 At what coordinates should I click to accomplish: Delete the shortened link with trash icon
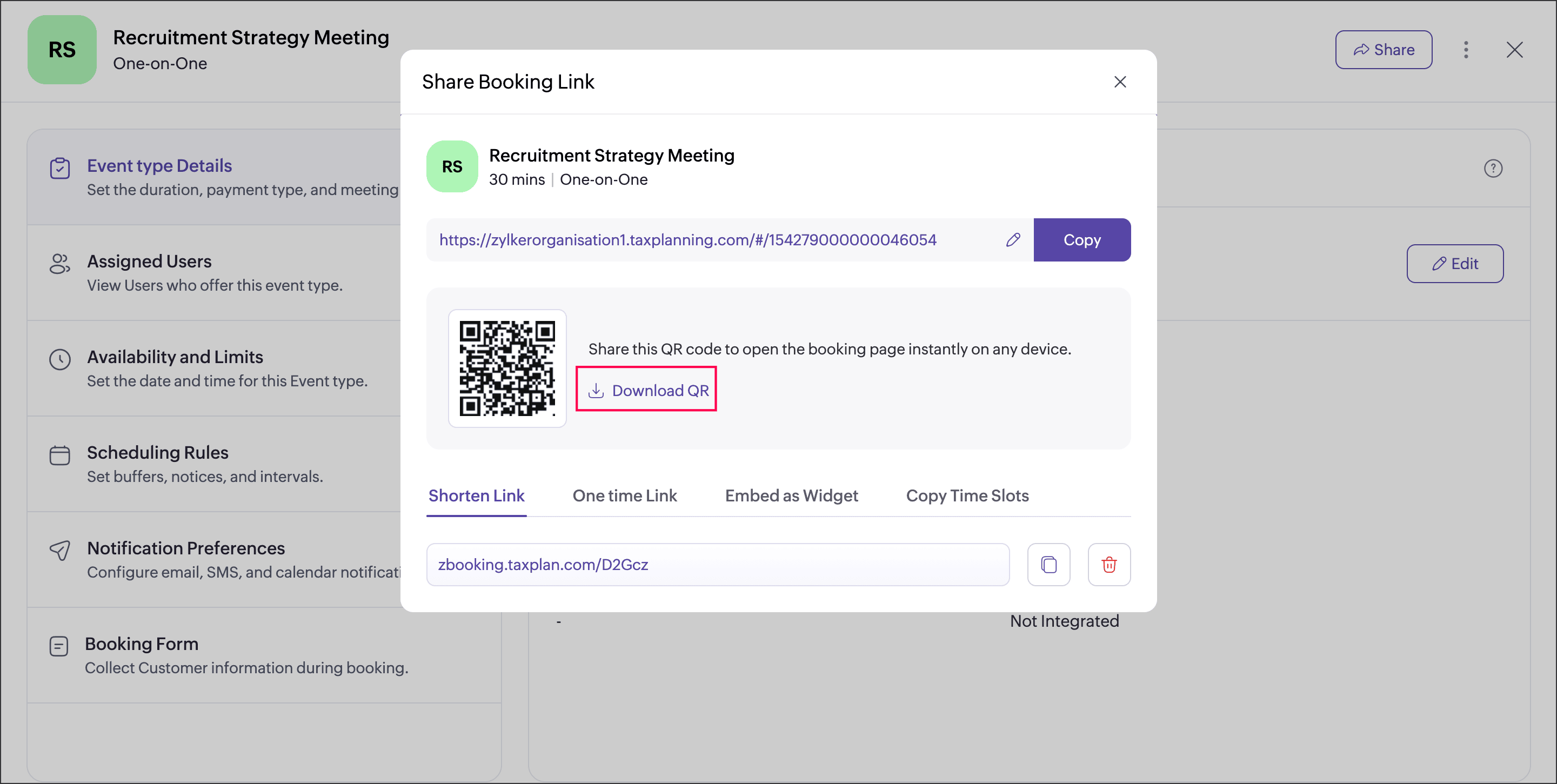click(x=1108, y=565)
